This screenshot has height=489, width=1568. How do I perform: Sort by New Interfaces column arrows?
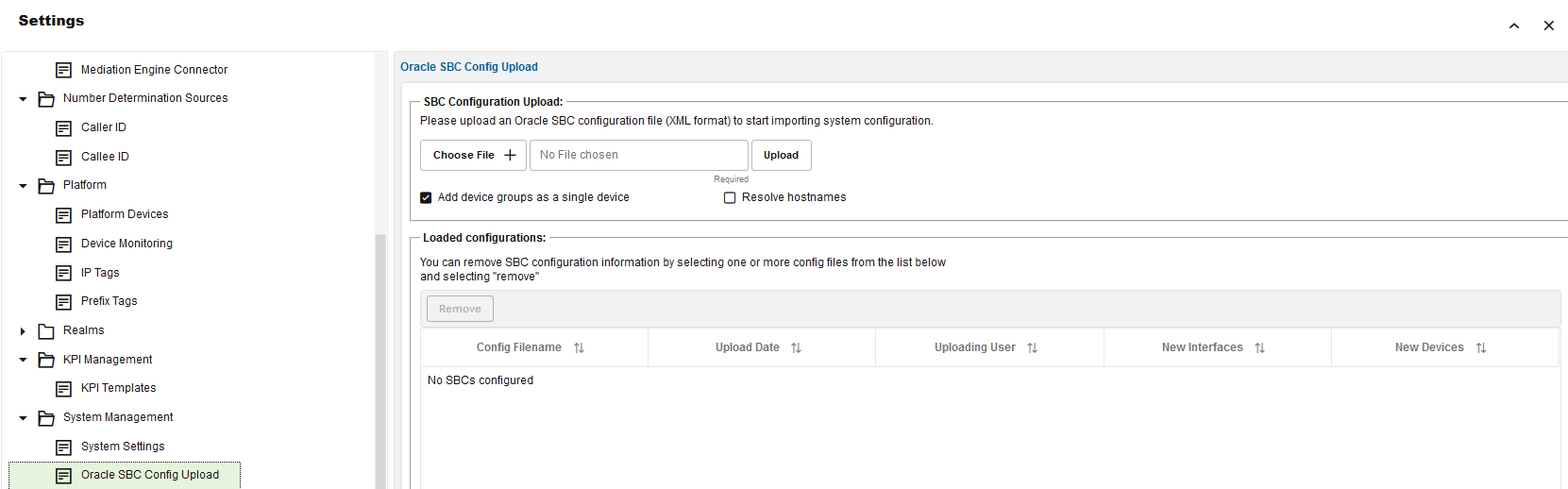(1259, 348)
